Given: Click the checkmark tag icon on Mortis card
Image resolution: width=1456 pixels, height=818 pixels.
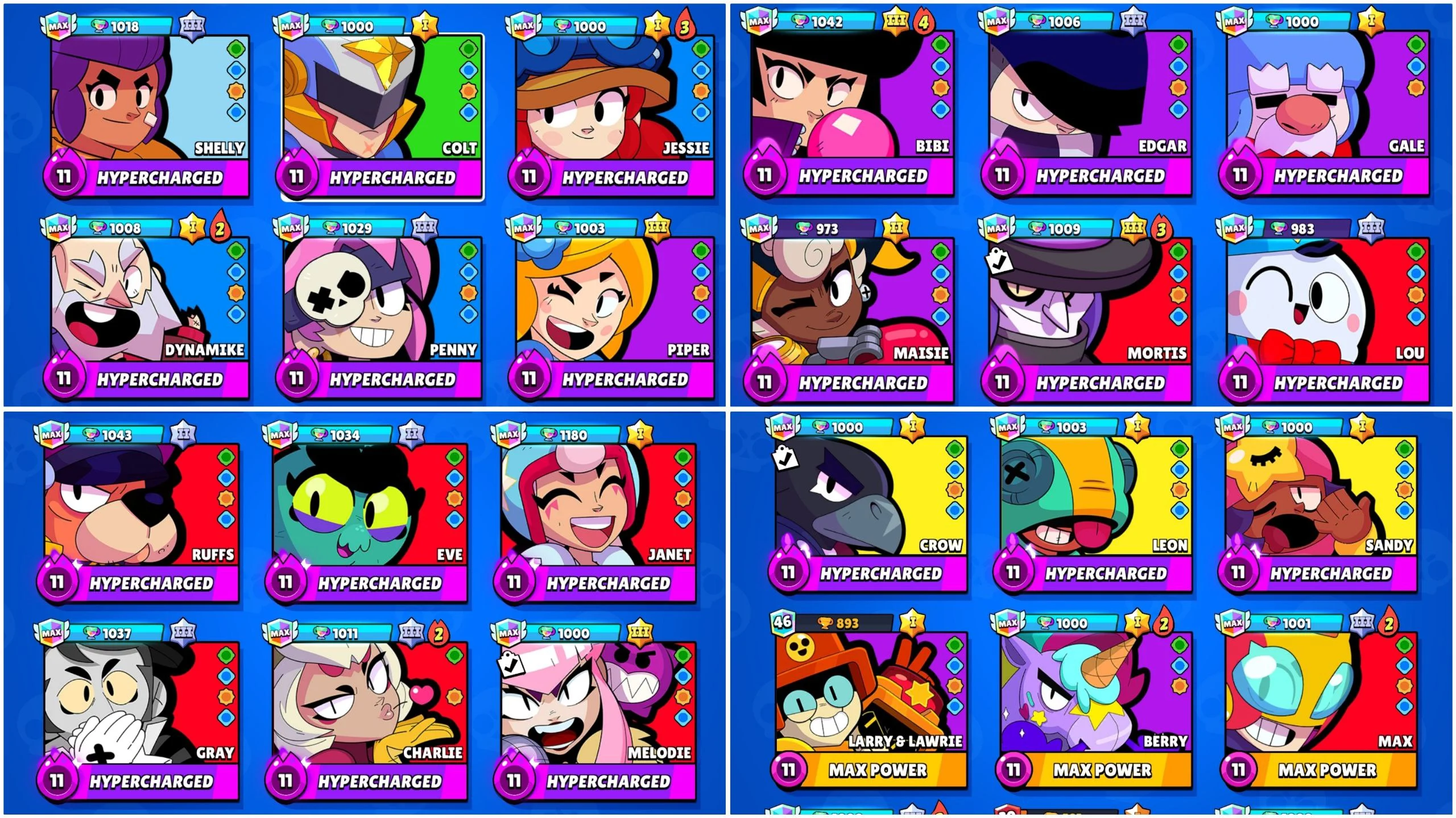Looking at the screenshot, I should [998, 261].
